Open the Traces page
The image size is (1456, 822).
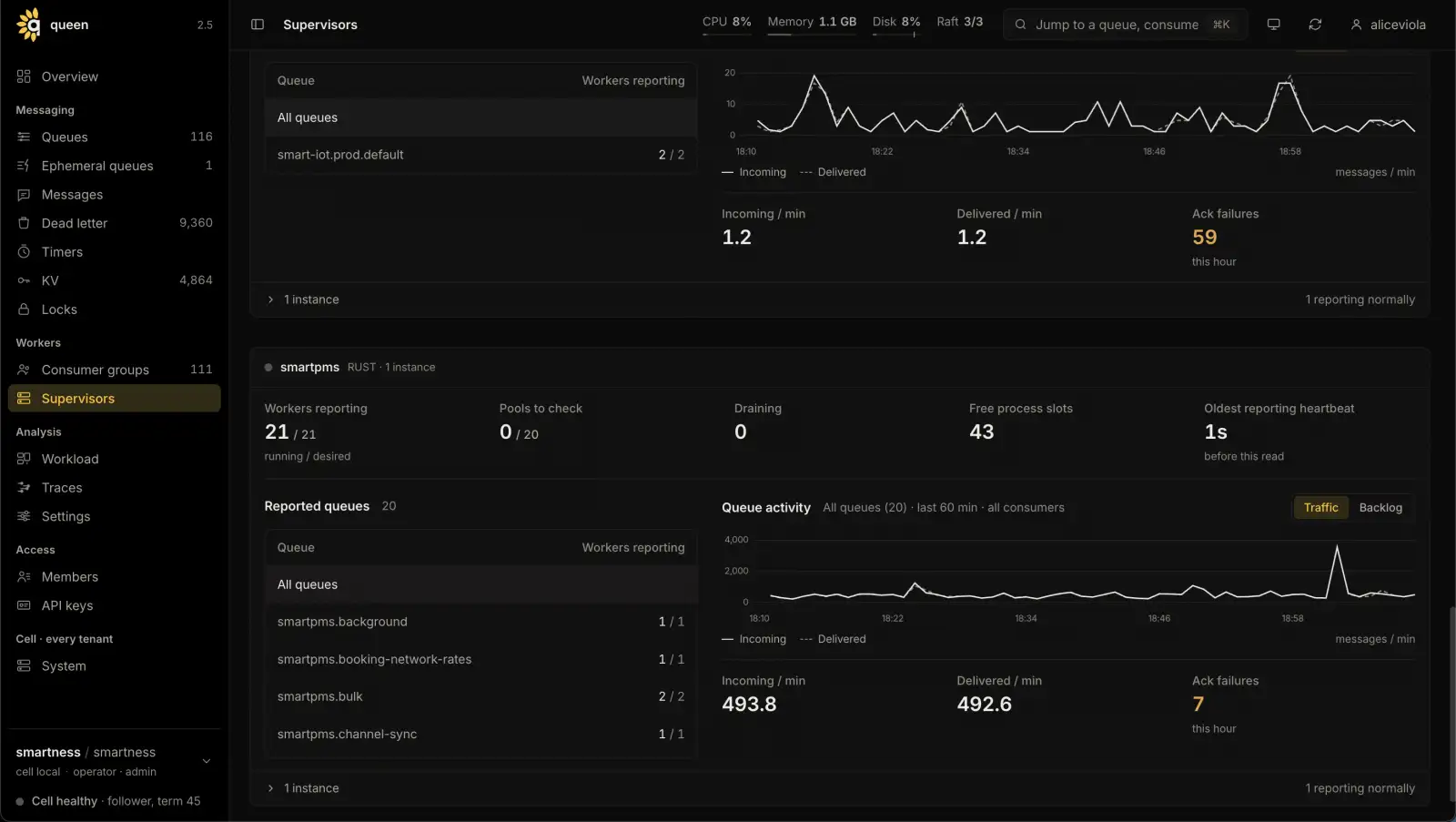coord(115,488)
